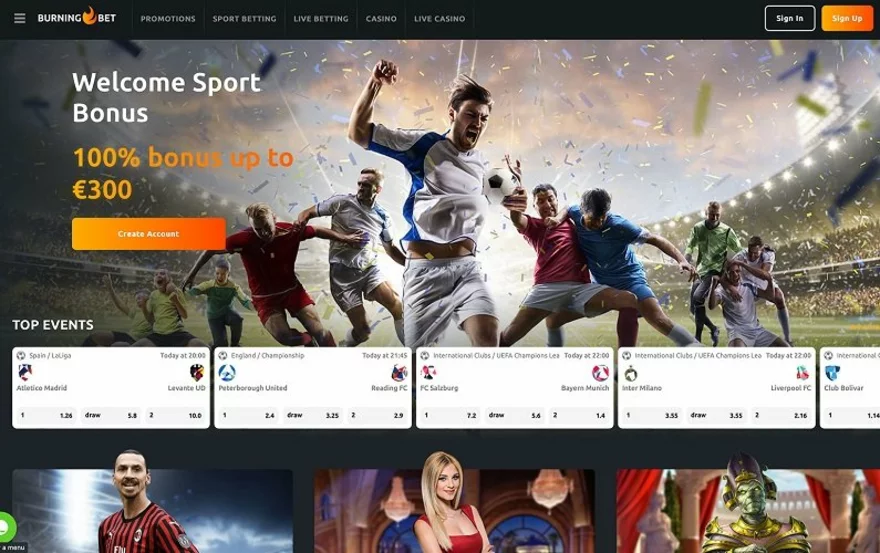880x553 pixels.
Task: Click the Atletico Madrid team crest
Action: pos(25,373)
